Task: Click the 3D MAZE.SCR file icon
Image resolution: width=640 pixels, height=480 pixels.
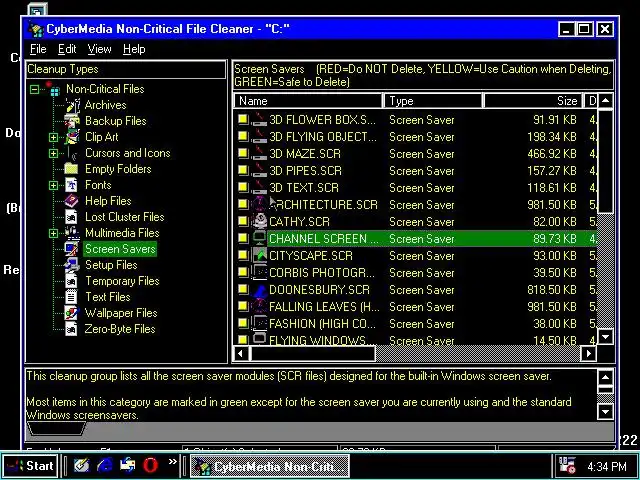Action: [x=259, y=154]
